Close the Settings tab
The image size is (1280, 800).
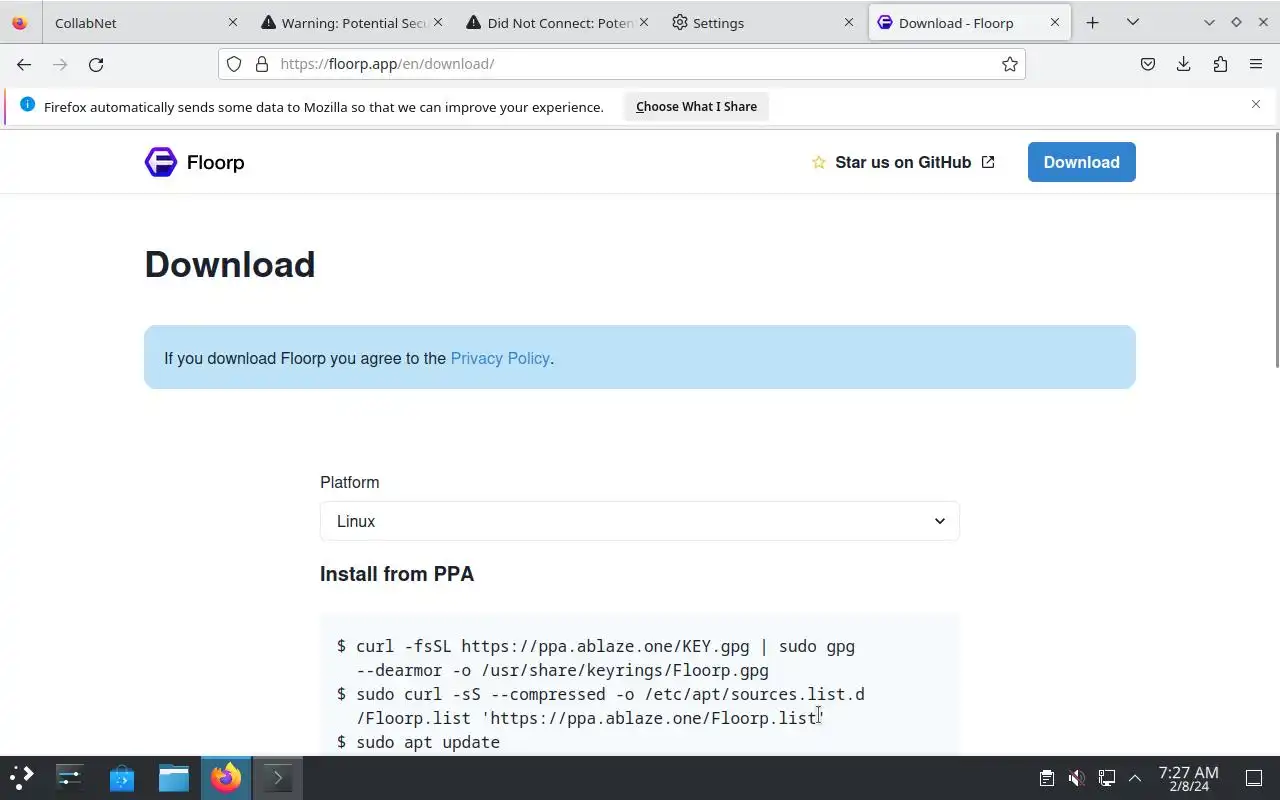pos(849,22)
